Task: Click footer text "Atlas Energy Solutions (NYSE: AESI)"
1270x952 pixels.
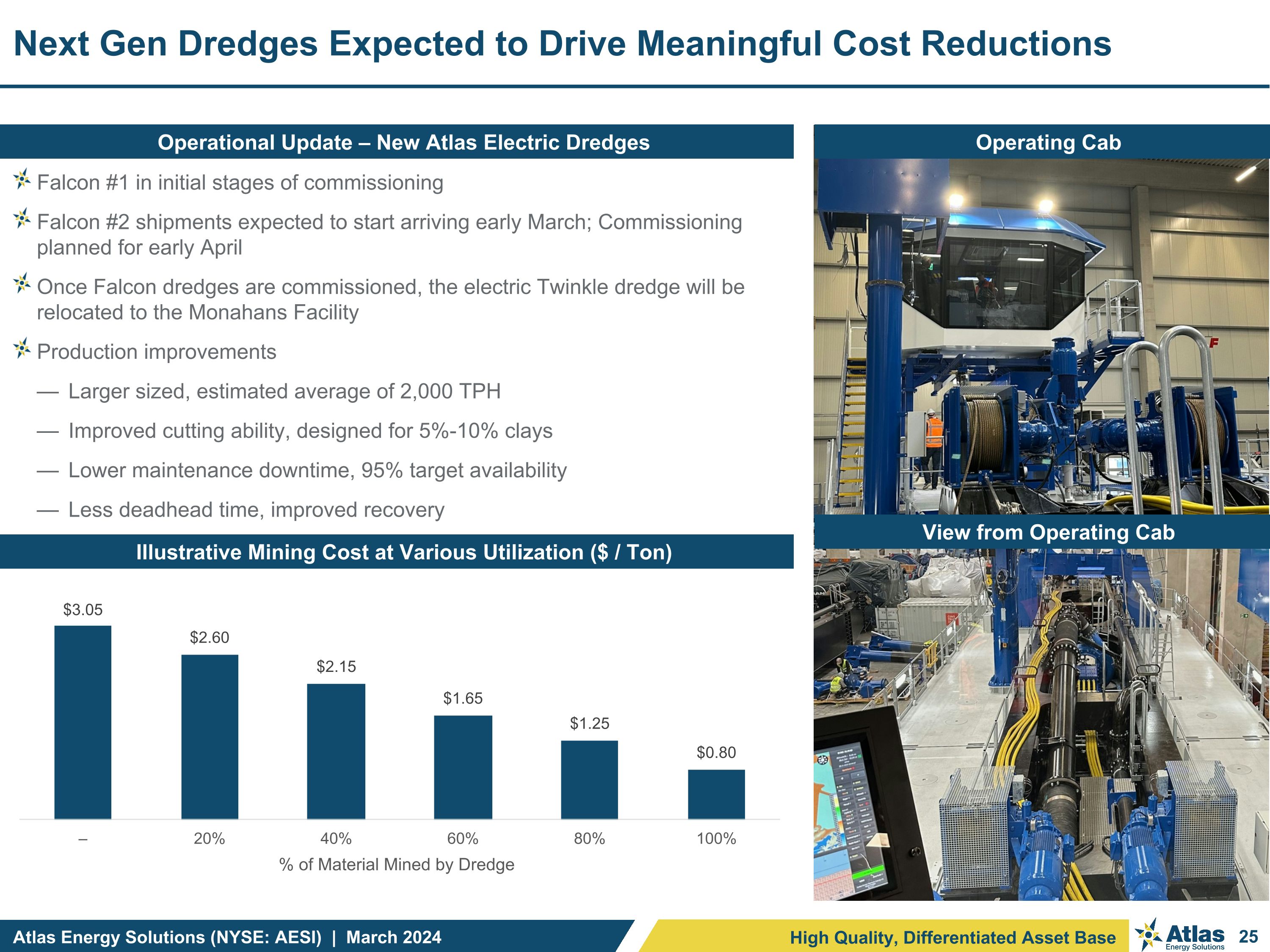Action: click(x=167, y=937)
